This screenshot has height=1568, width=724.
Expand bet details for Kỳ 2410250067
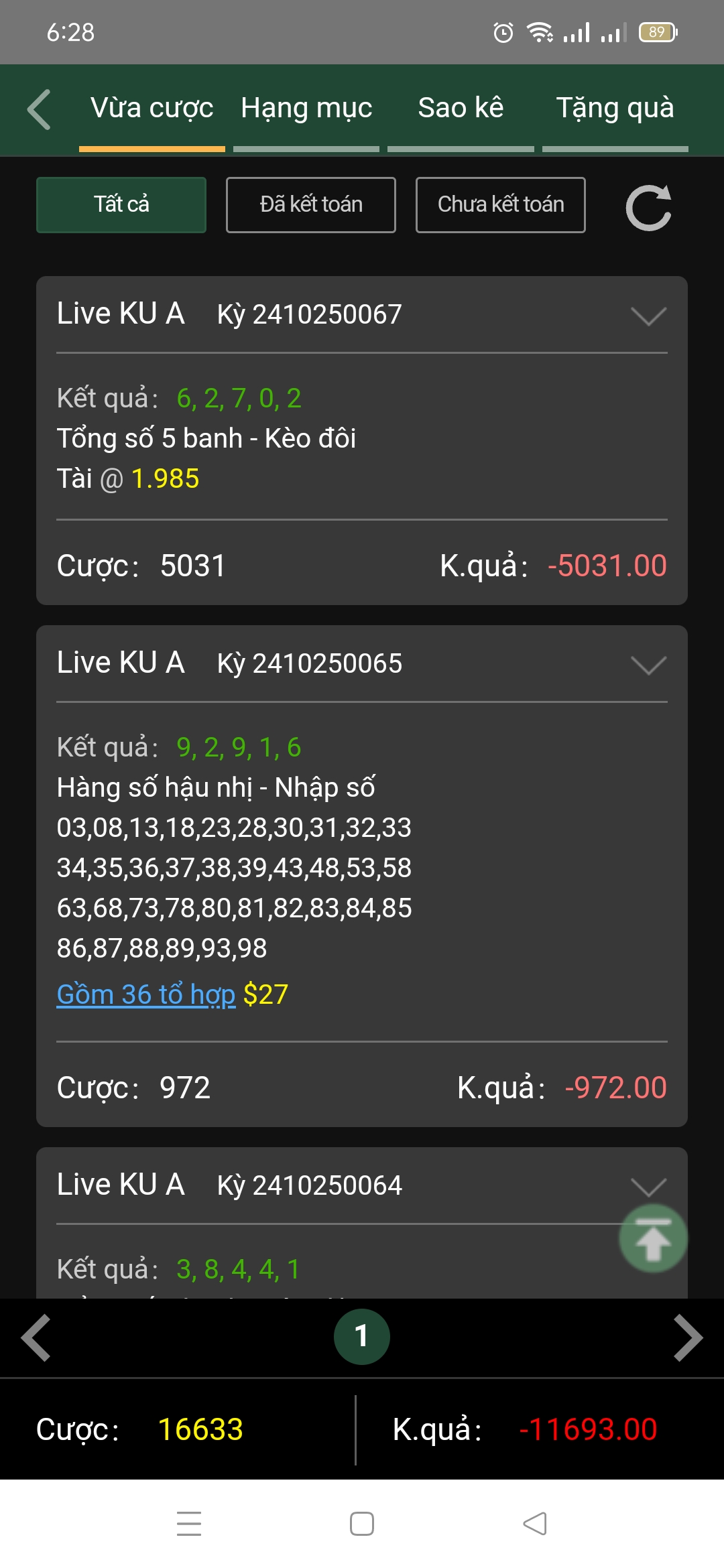click(x=648, y=316)
